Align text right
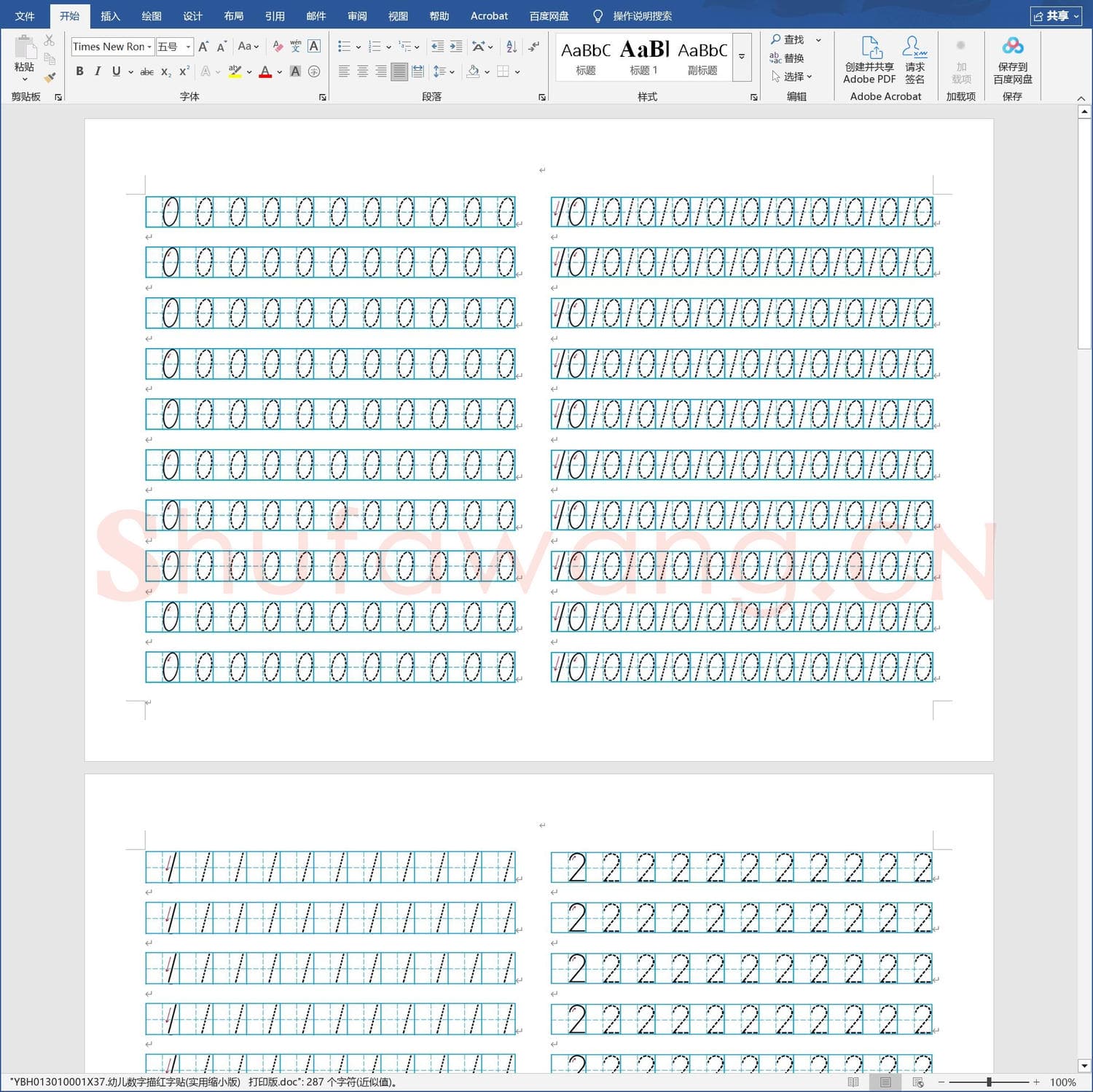The image size is (1093, 1092). [x=381, y=71]
